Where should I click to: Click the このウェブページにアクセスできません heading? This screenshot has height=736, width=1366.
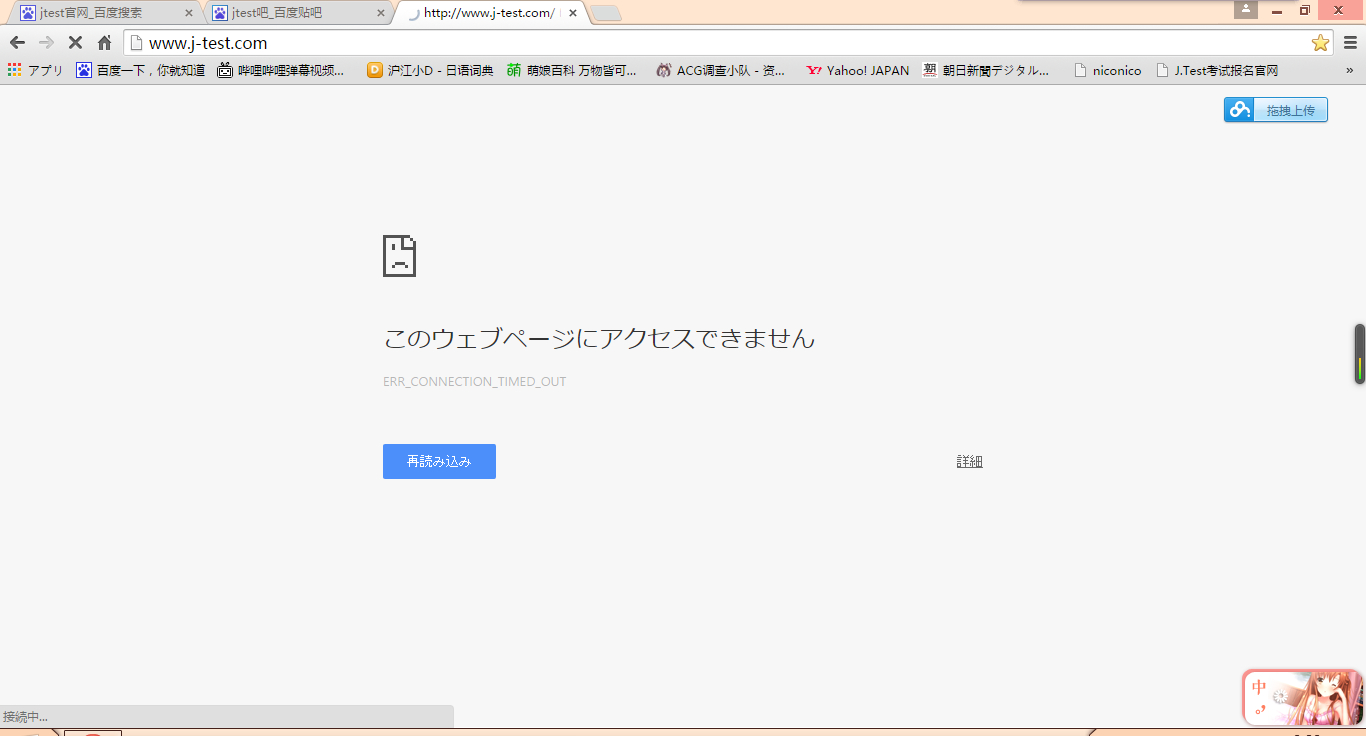point(599,339)
